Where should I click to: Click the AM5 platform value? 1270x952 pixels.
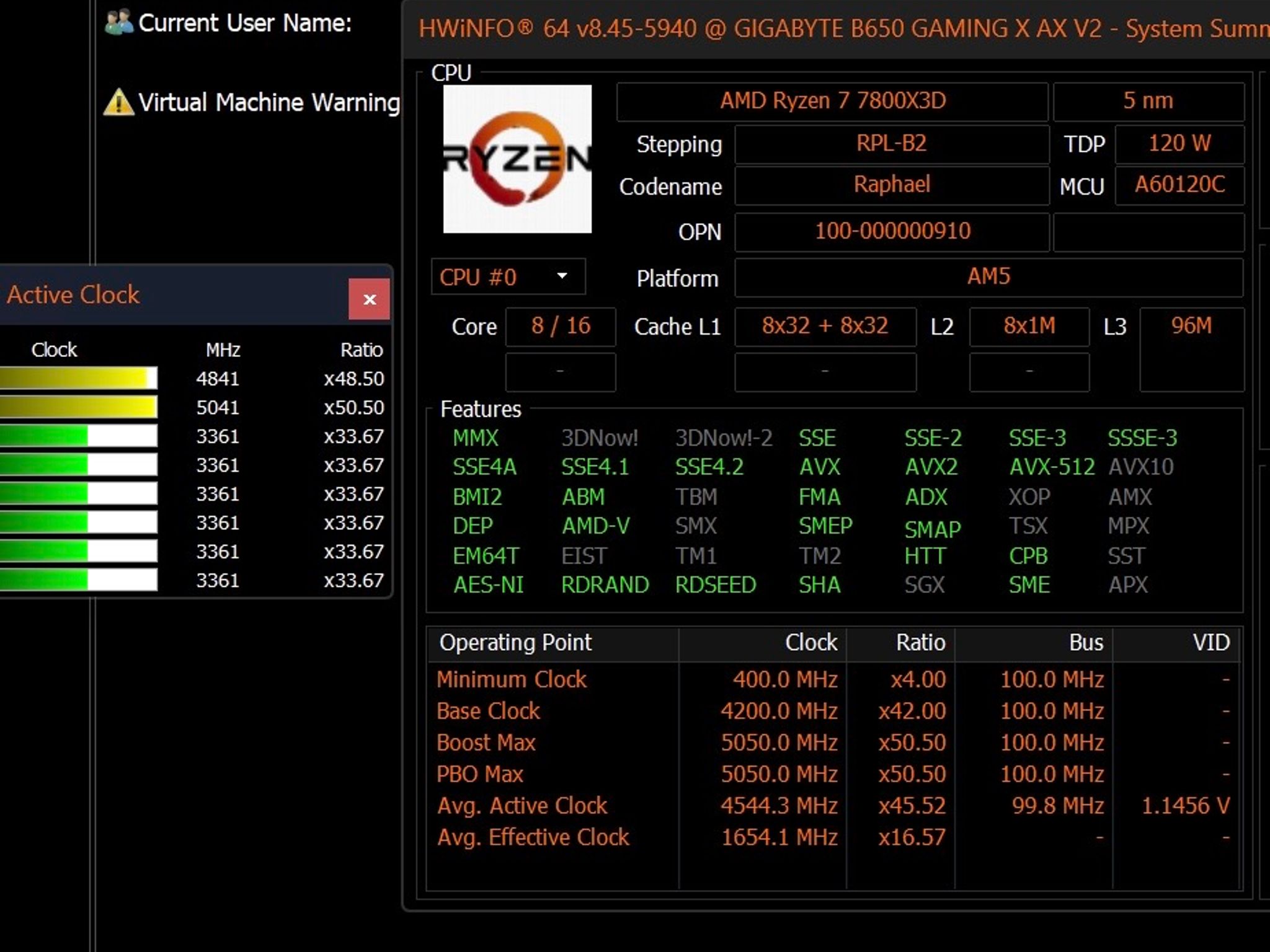(x=989, y=277)
